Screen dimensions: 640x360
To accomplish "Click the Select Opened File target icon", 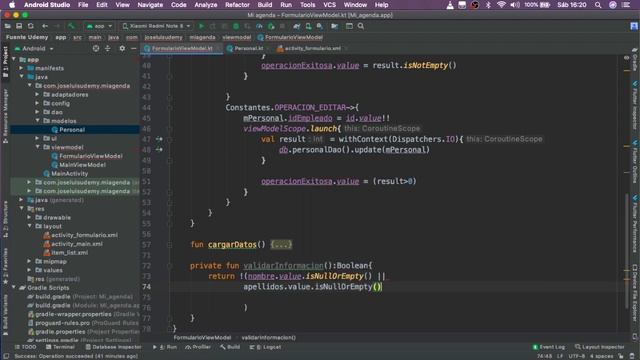I will 96,49.
